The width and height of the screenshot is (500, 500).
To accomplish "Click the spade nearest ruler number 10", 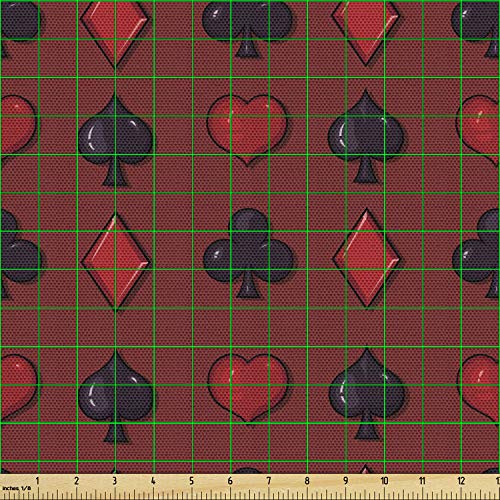I will click(x=367, y=394).
